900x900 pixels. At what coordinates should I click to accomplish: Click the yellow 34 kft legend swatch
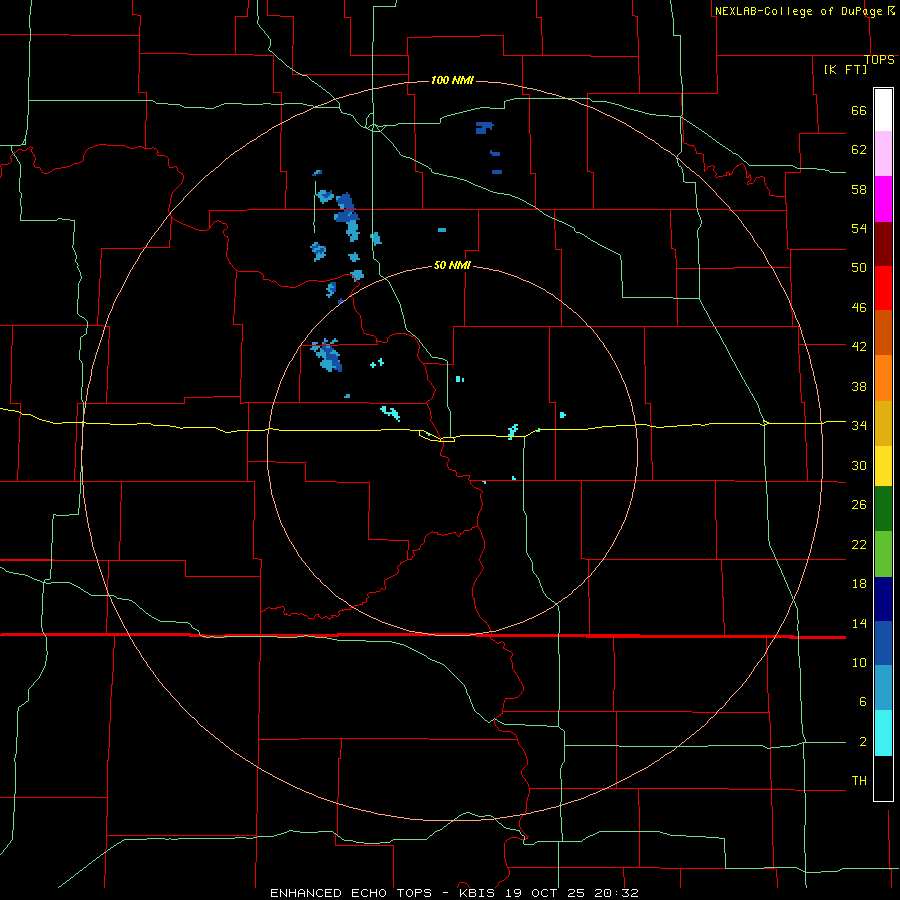(x=883, y=466)
